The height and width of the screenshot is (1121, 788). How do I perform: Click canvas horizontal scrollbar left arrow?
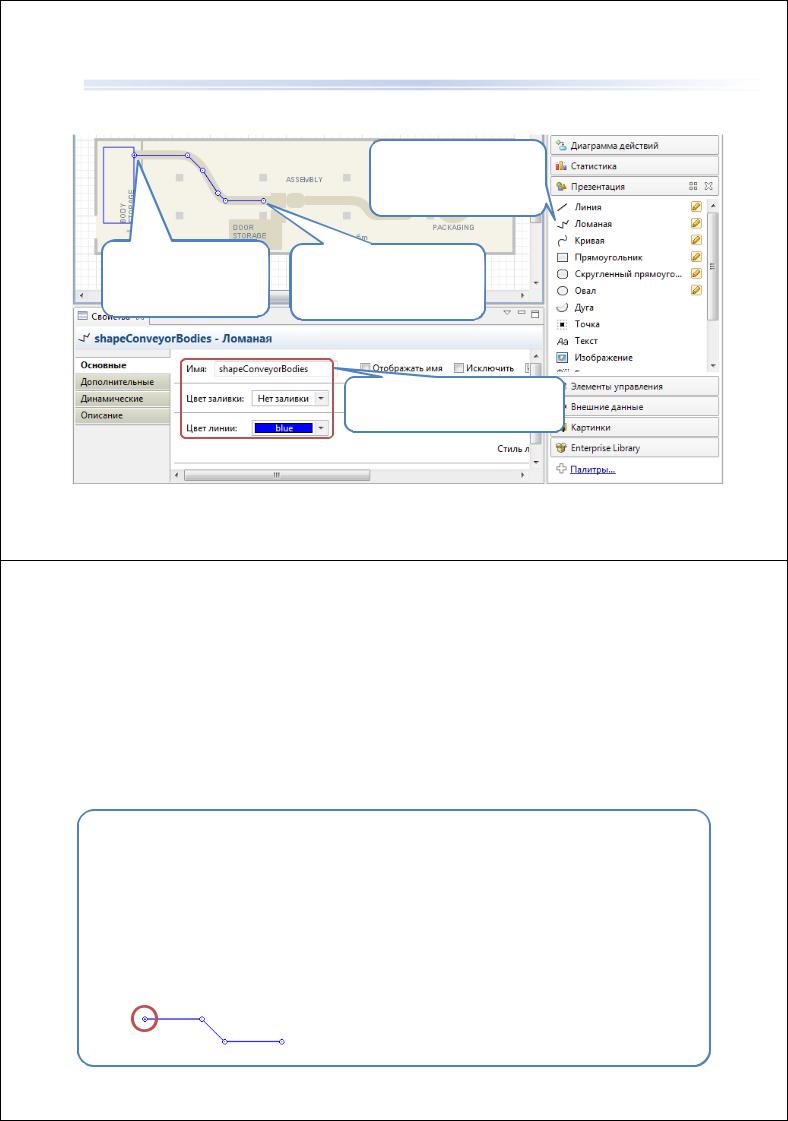[x=81, y=295]
